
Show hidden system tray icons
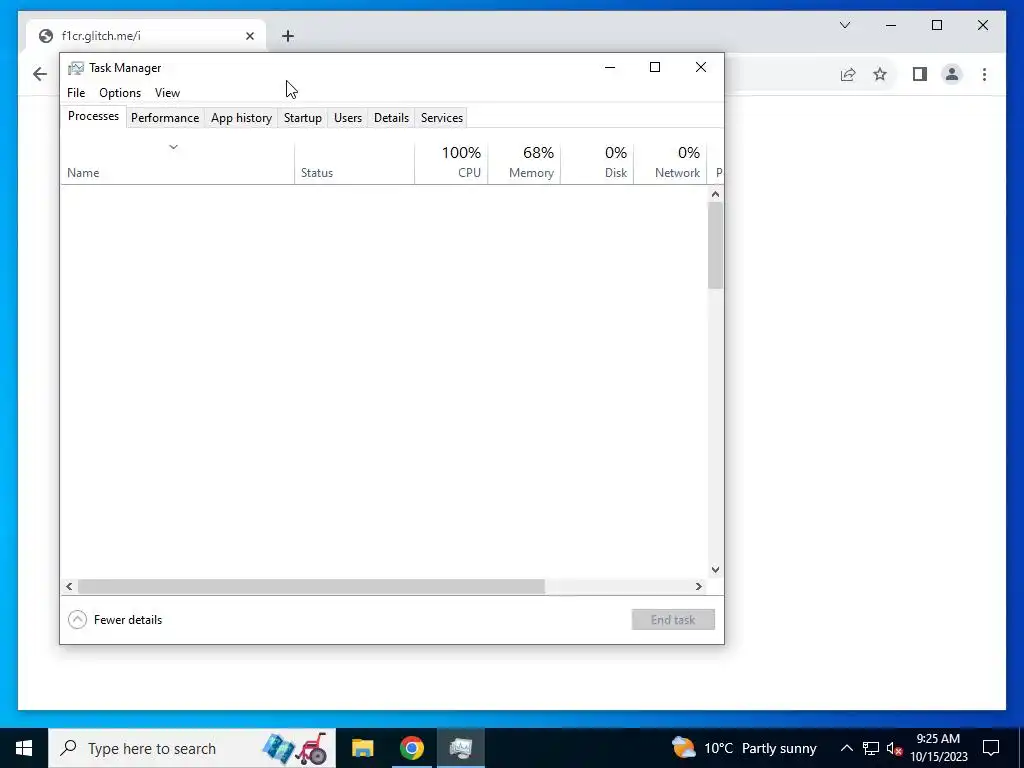(x=846, y=748)
